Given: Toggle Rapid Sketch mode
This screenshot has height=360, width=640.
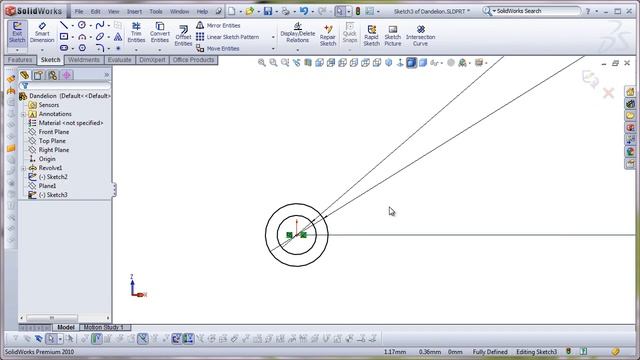Looking at the screenshot, I should [371, 35].
